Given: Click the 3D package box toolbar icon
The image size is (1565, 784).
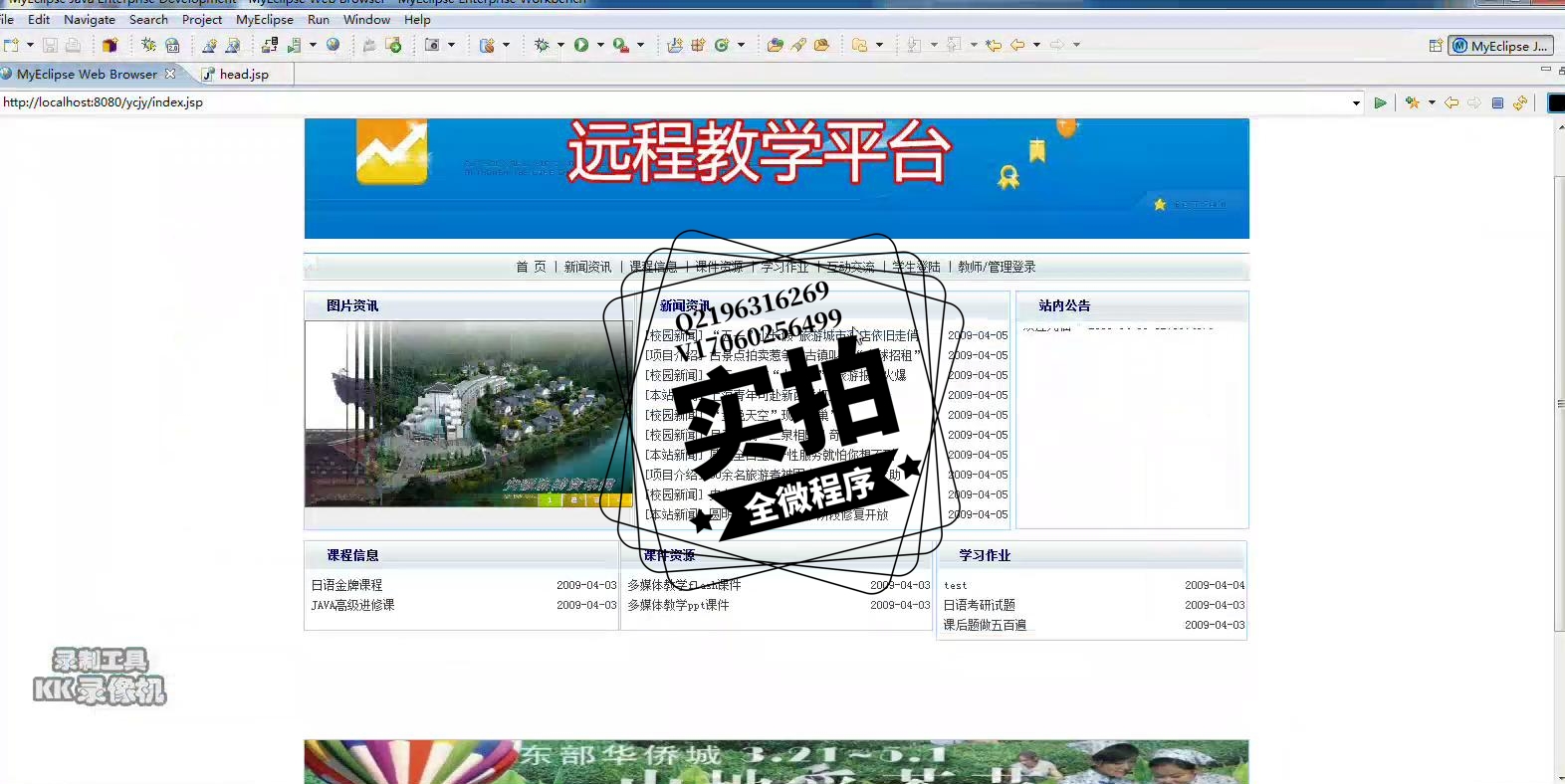Looking at the screenshot, I should click(110, 45).
